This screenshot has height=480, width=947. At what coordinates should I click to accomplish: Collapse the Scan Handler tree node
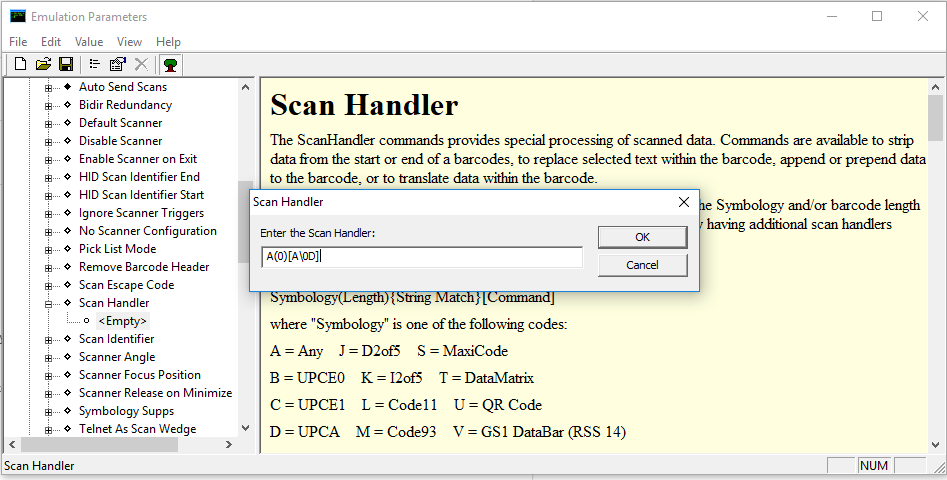48,303
